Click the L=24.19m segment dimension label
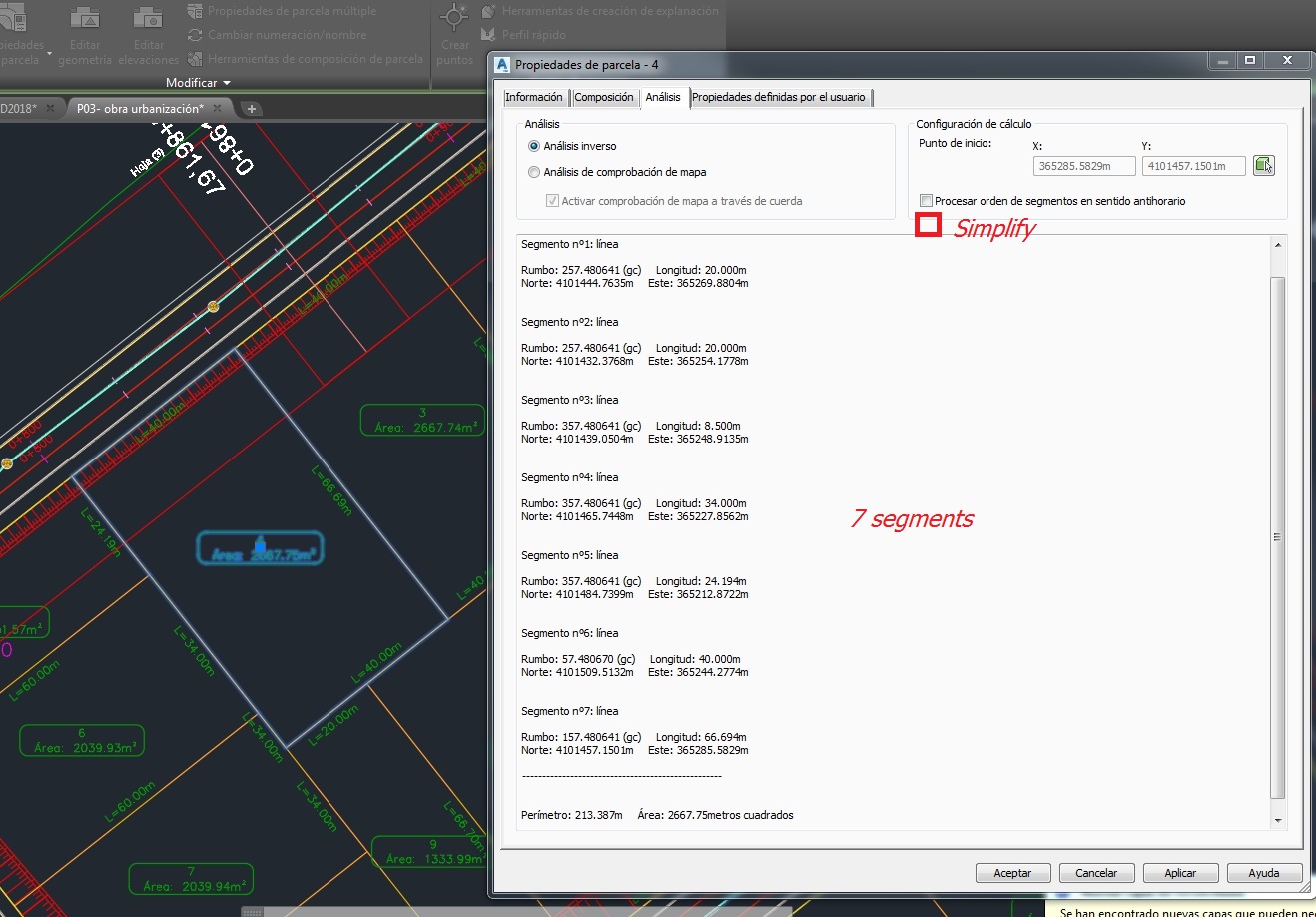The image size is (1316, 917). point(100,532)
